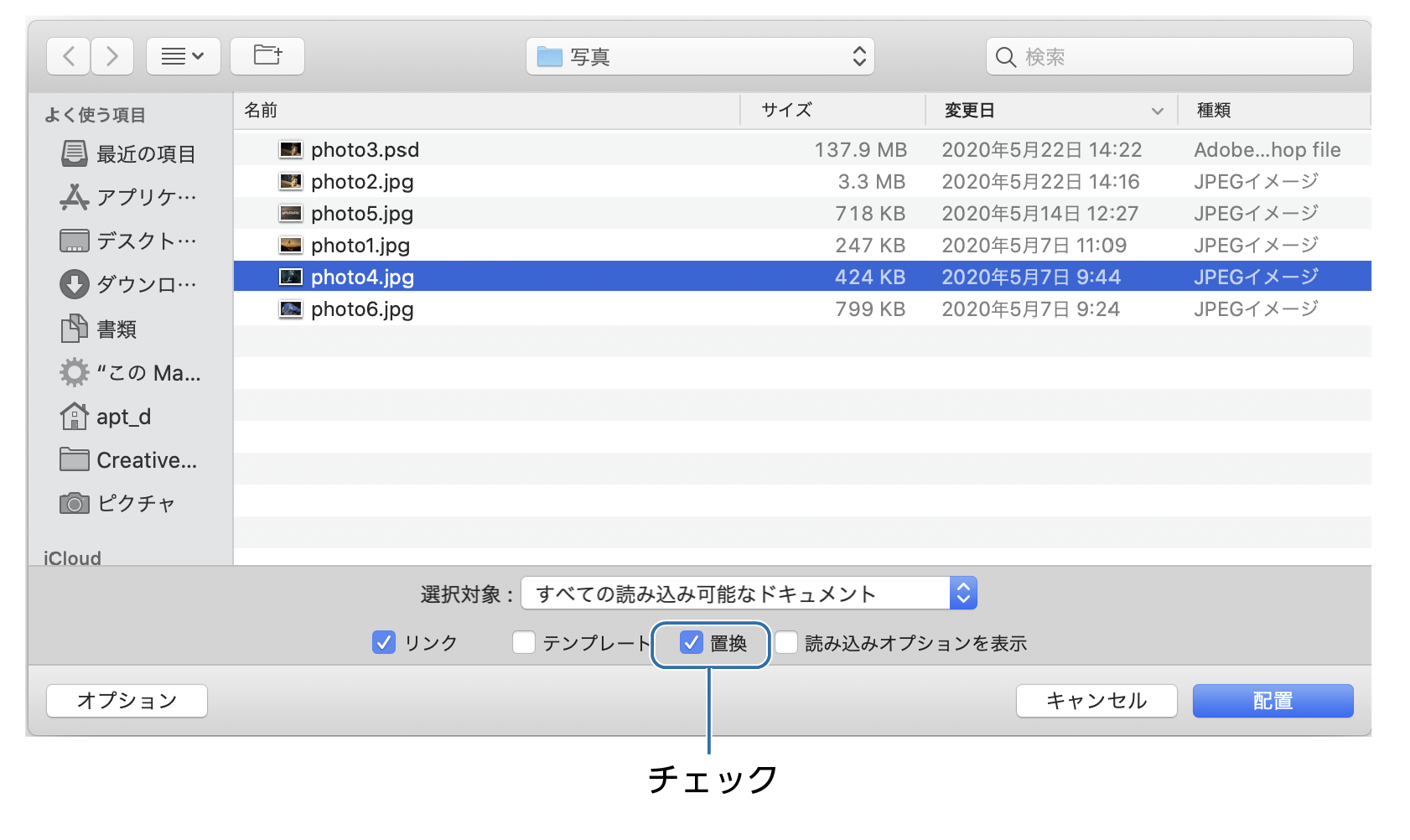Open the Creative... folder in sidebar
Screen dimensions: 1410x840
tap(130, 460)
